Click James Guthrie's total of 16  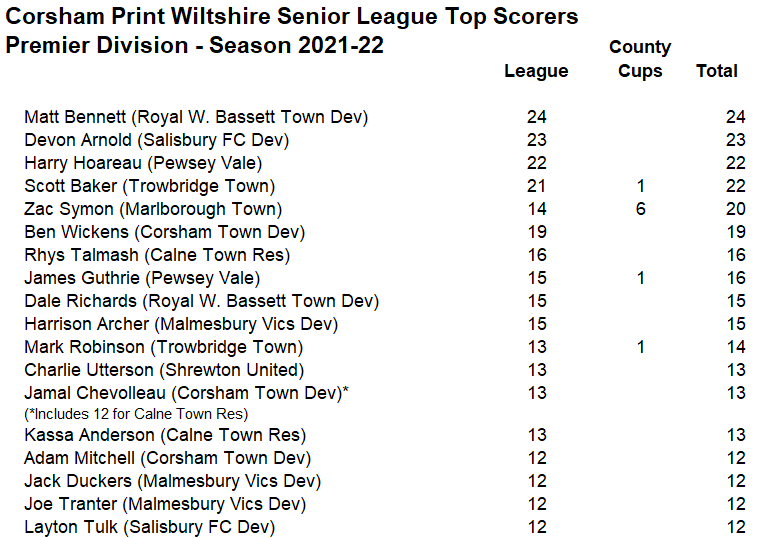click(x=736, y=278)
